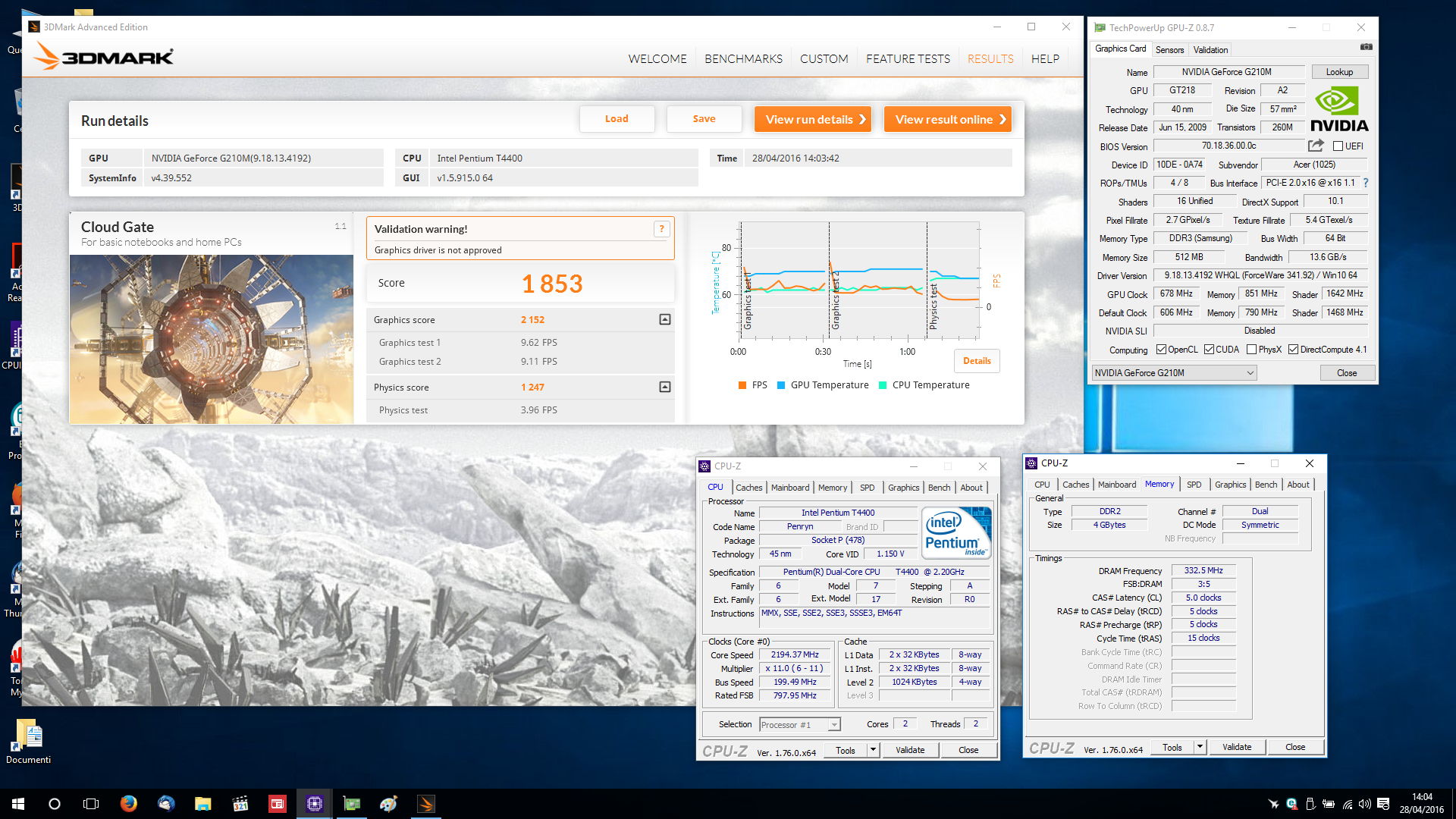1456x819 pixels.
Task: Open the Bench tab in left CPU-Z
Action: (939, 488)
